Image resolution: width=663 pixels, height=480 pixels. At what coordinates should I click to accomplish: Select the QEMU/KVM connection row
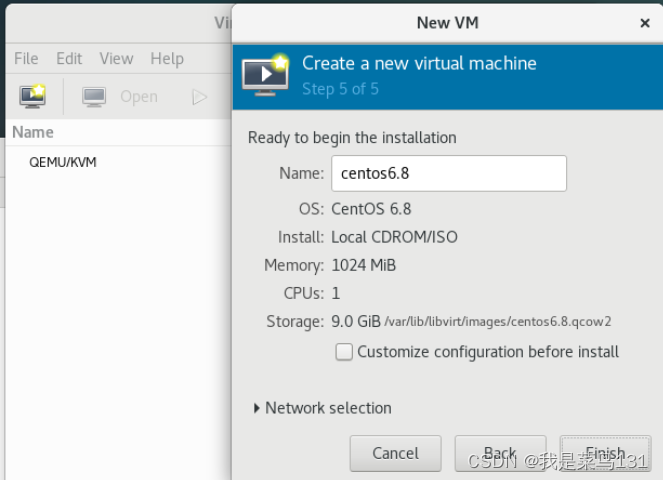click(118, 162)
